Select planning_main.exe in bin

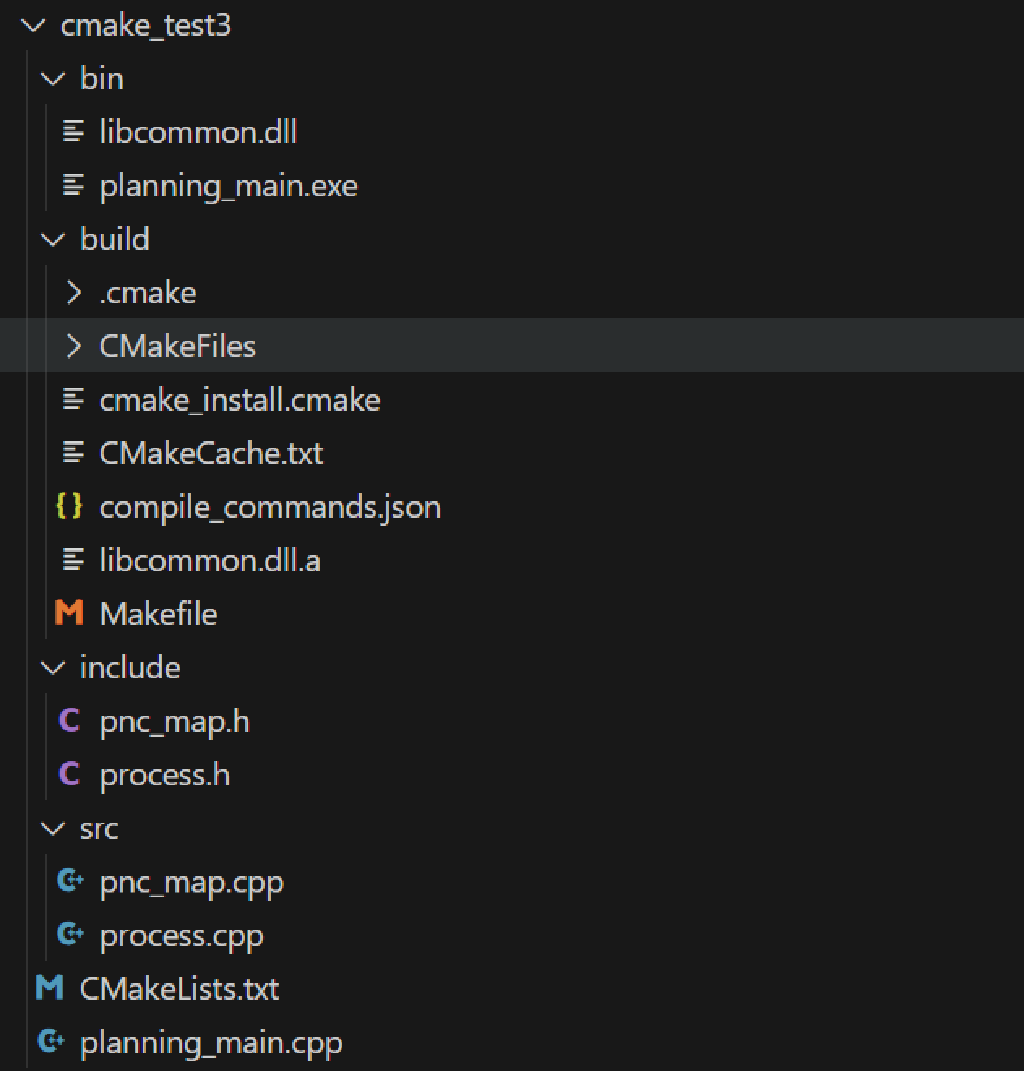228,185
